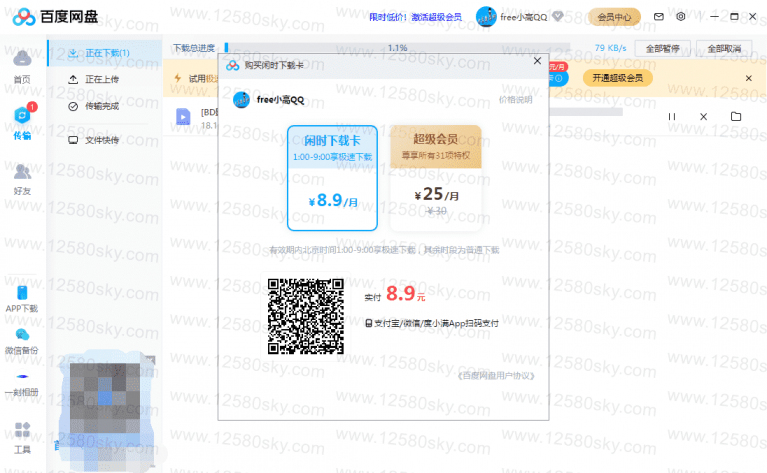Screen dimensions: 767x473
Task: Click 开通超级会员 button
Action: pos(617,78)
